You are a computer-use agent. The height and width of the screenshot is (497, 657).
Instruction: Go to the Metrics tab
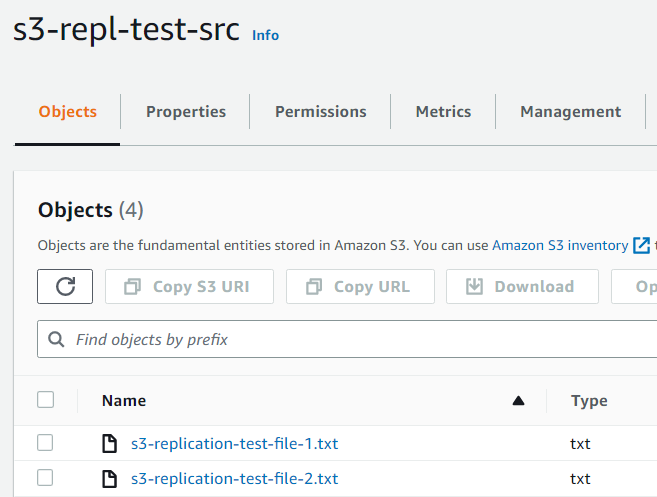coord(443,112)
